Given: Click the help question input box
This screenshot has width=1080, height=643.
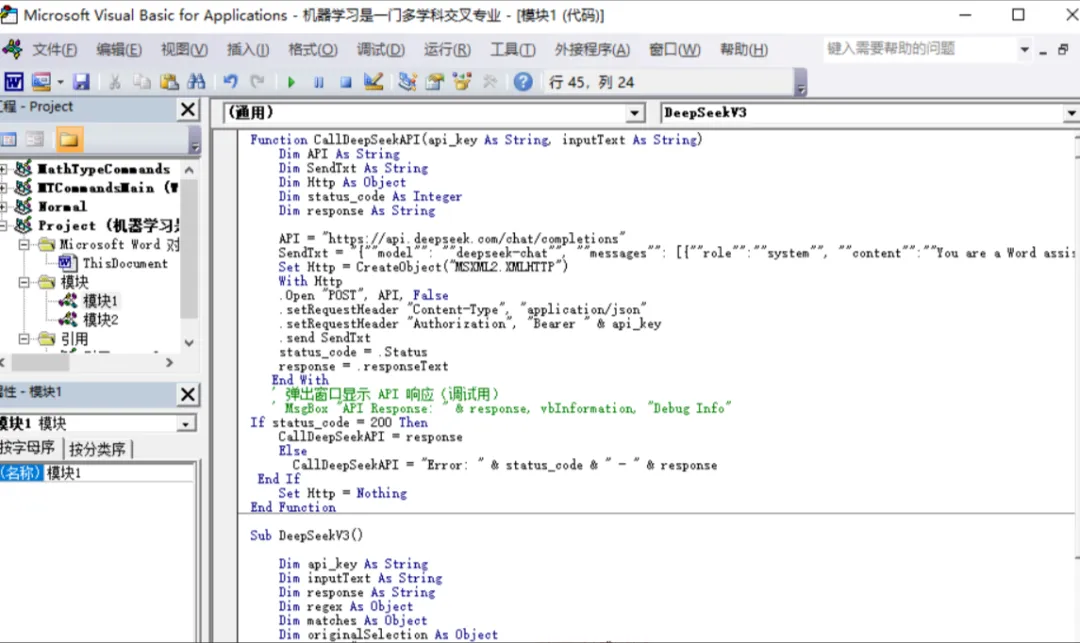Looking at the screenshot, I should tap(920, 49).
